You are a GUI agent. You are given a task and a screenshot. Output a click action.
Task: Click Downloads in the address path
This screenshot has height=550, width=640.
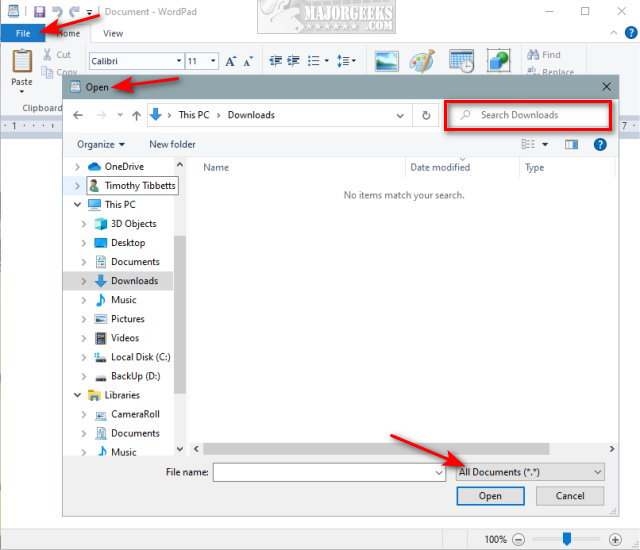[251, 115]
